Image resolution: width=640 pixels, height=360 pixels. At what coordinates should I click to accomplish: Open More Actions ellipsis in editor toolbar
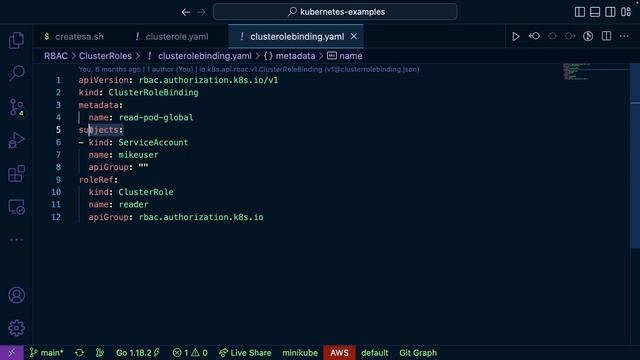[624, 36]
